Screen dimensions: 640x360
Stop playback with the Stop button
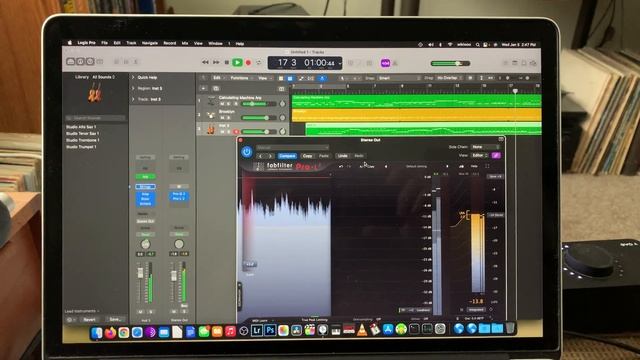[227, 62]
